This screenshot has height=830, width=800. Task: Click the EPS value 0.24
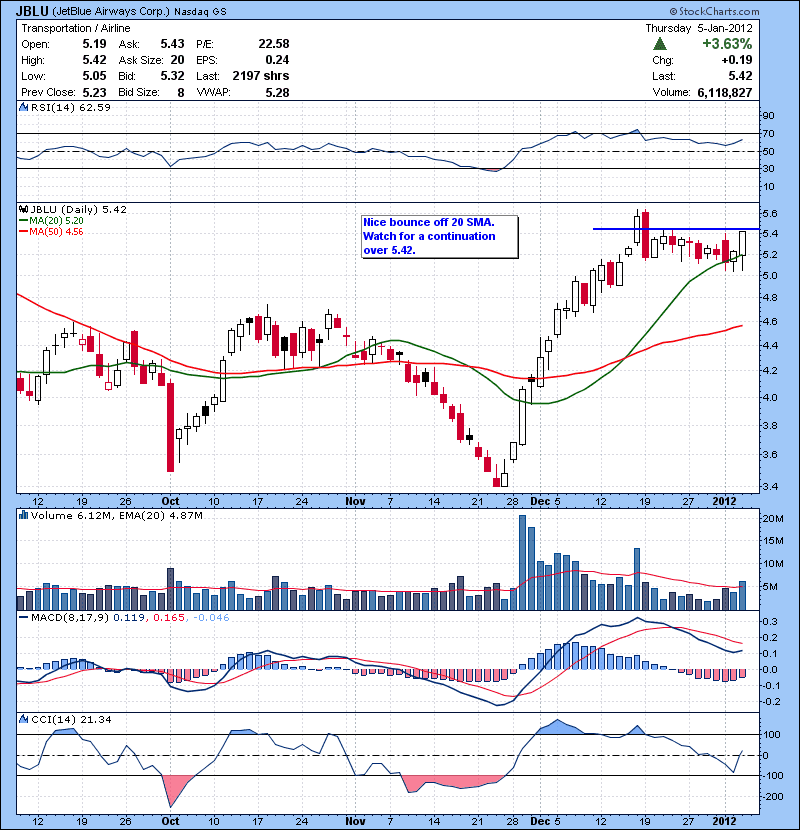point(277,60)
